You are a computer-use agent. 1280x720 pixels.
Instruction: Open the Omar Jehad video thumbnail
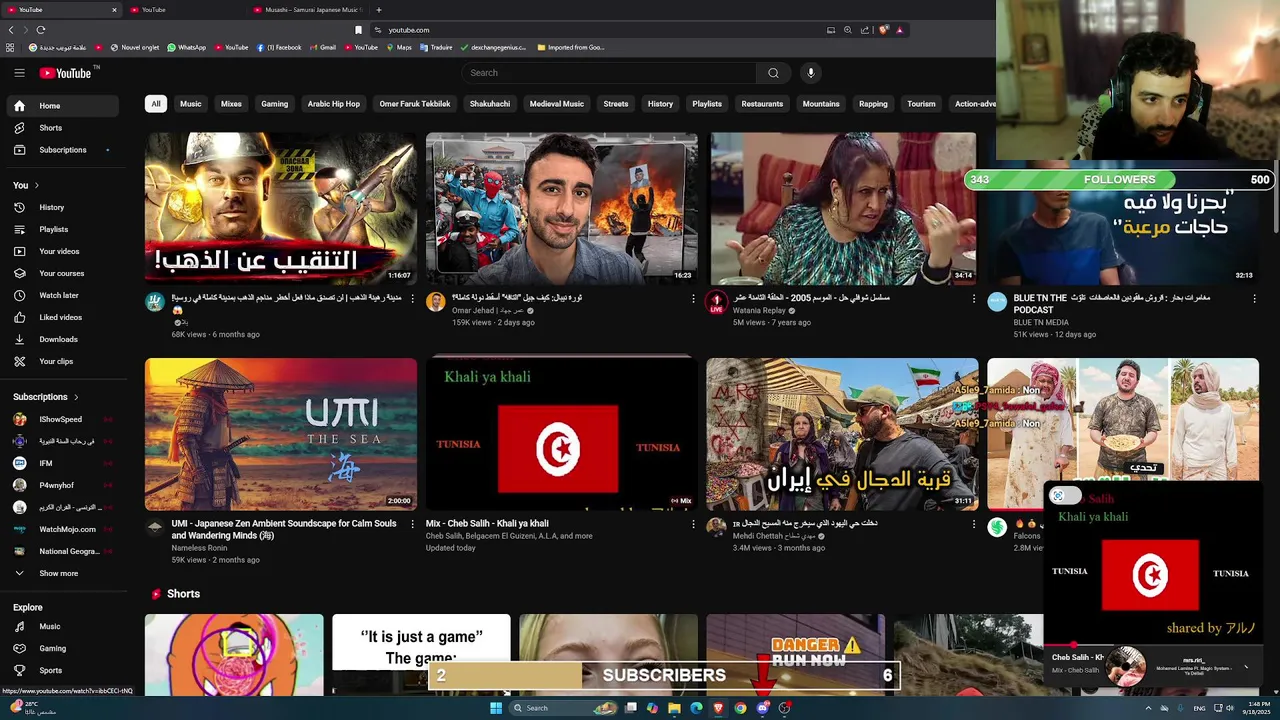tap(562, 209)
